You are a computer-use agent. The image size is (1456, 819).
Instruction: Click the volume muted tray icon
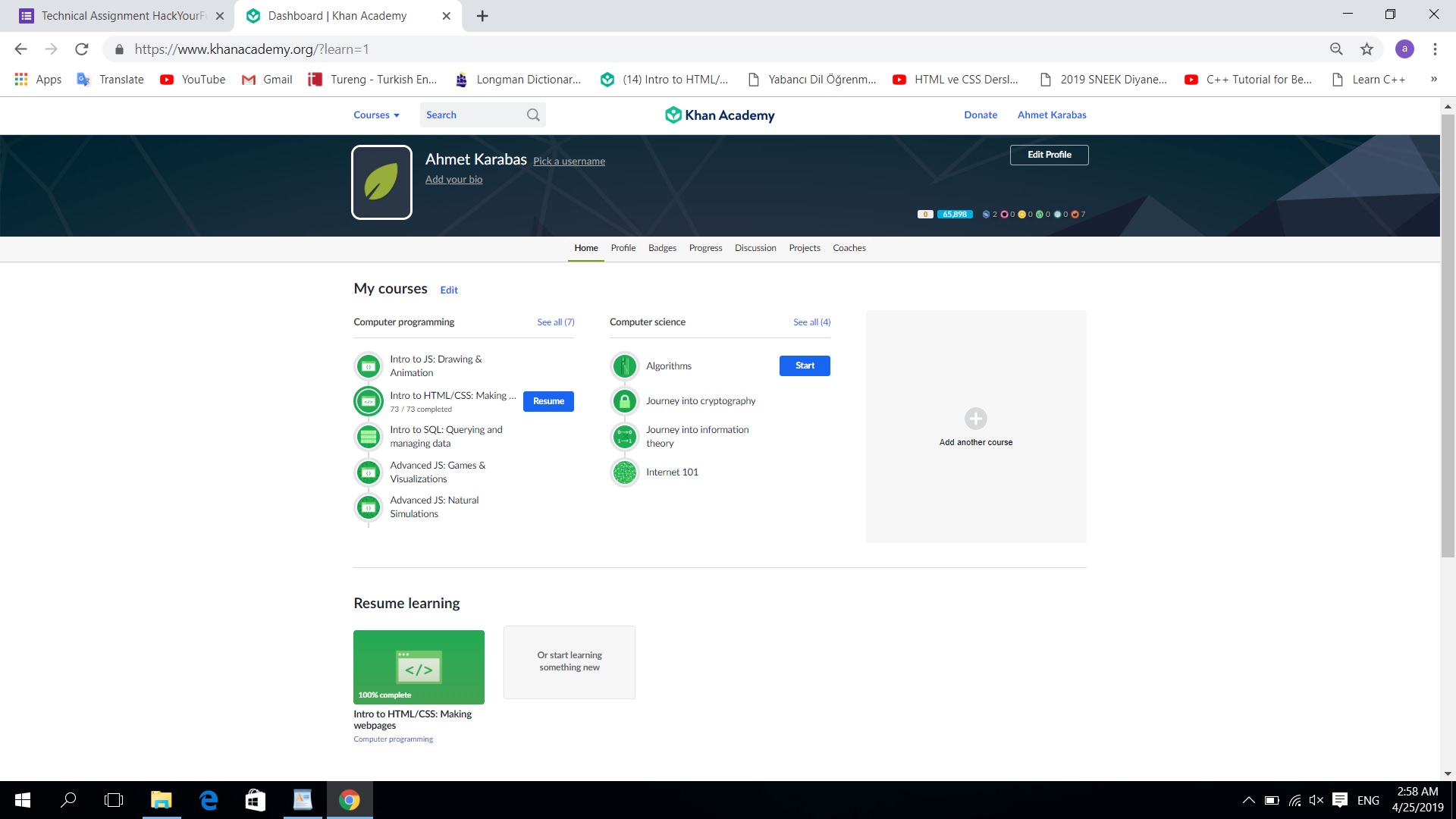[x=1316, y=800]
